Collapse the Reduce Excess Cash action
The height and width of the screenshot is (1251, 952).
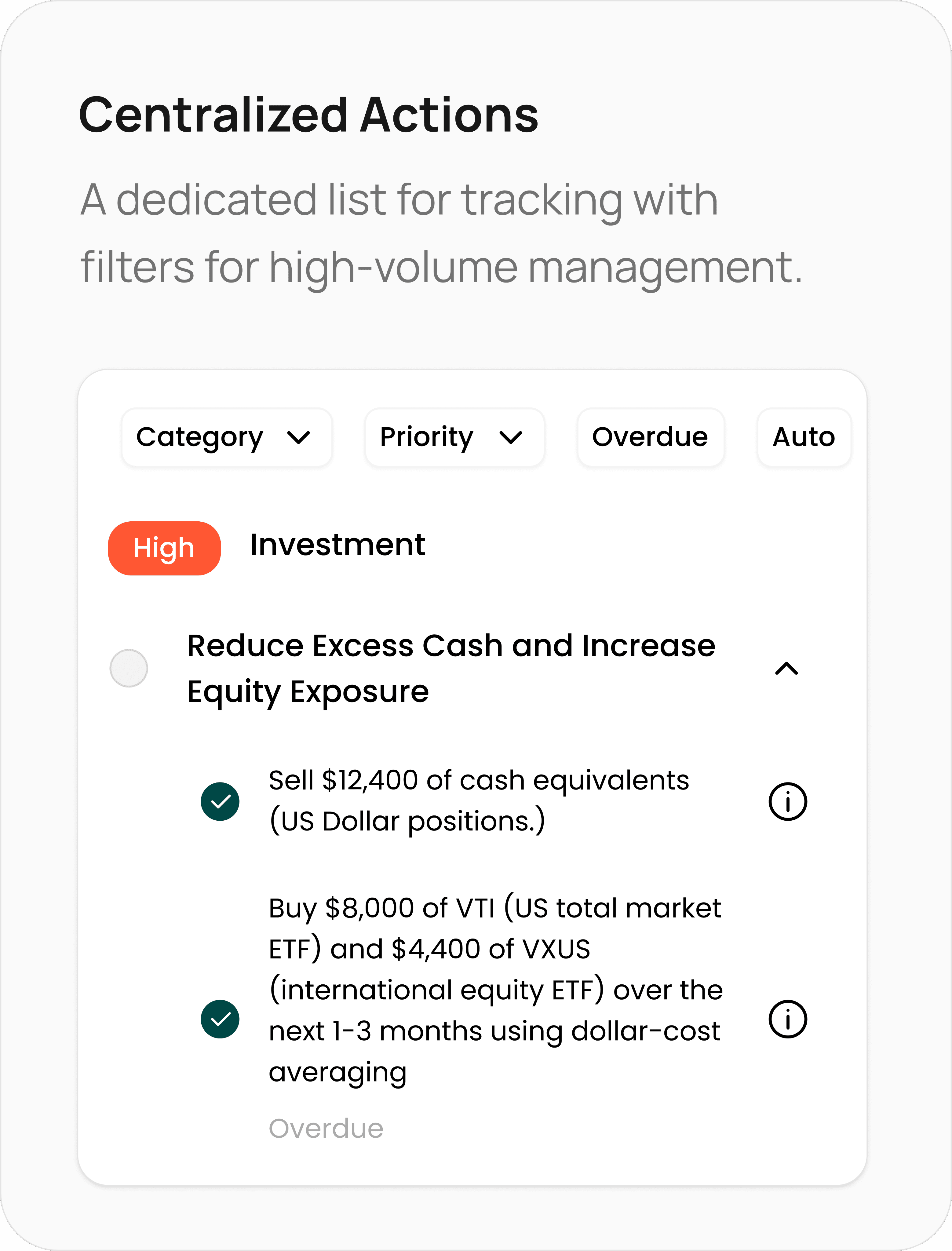click(786, 669)
